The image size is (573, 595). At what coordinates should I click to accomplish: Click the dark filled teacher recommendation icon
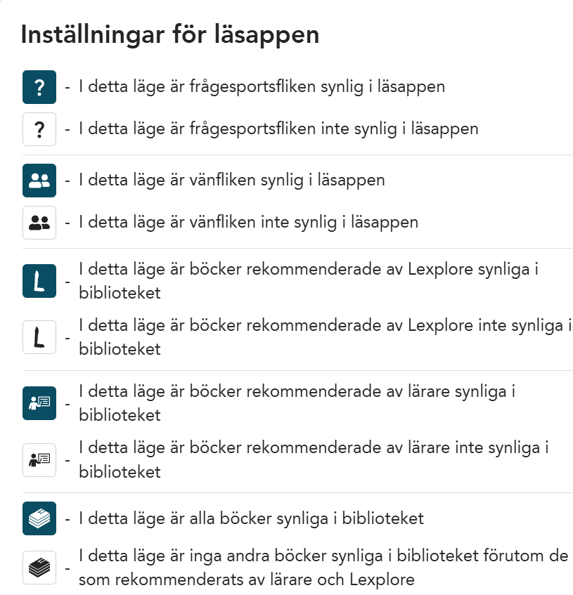(39, 403)
